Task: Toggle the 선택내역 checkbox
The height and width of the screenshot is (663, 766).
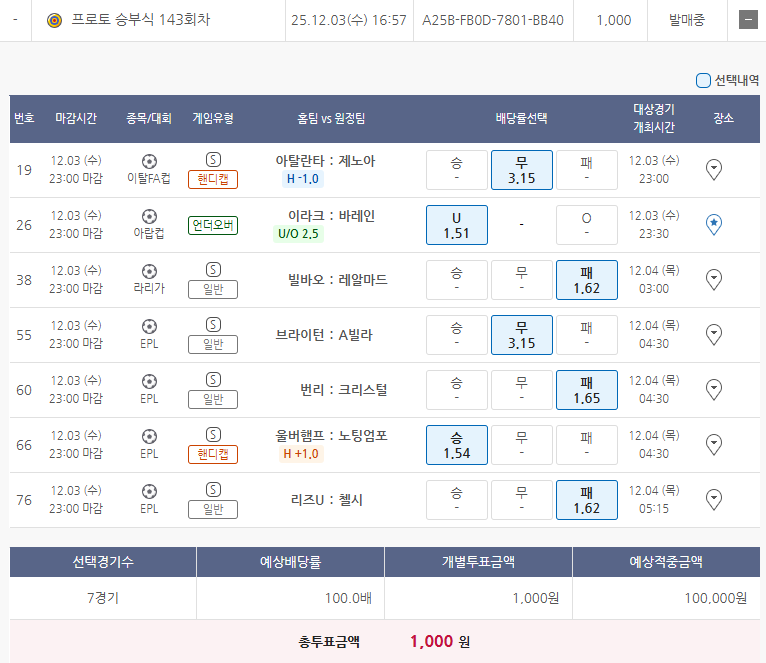Action: click(x=703, y=80)
